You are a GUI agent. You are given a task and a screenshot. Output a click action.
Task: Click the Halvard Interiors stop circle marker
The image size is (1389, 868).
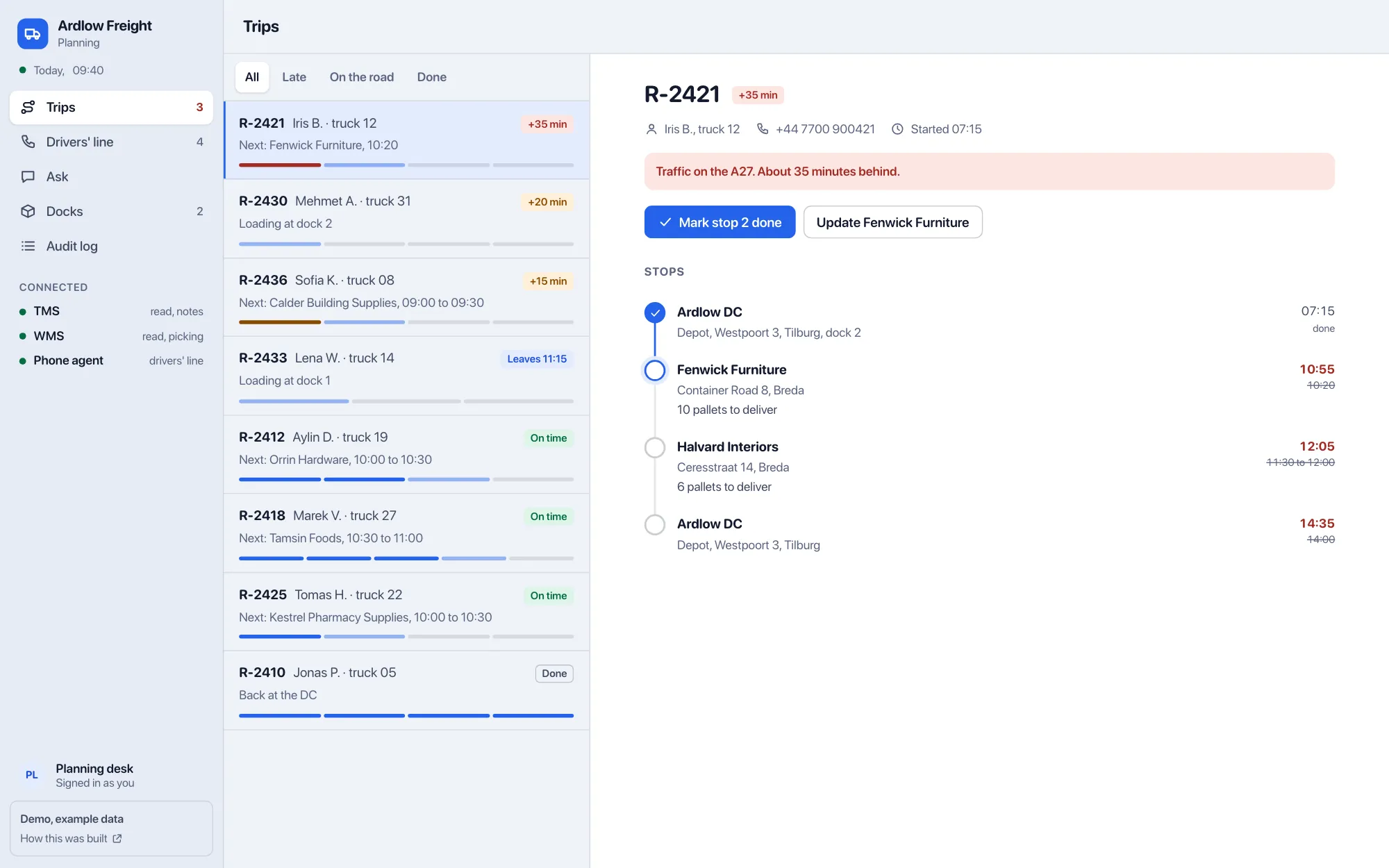(655, 447)
